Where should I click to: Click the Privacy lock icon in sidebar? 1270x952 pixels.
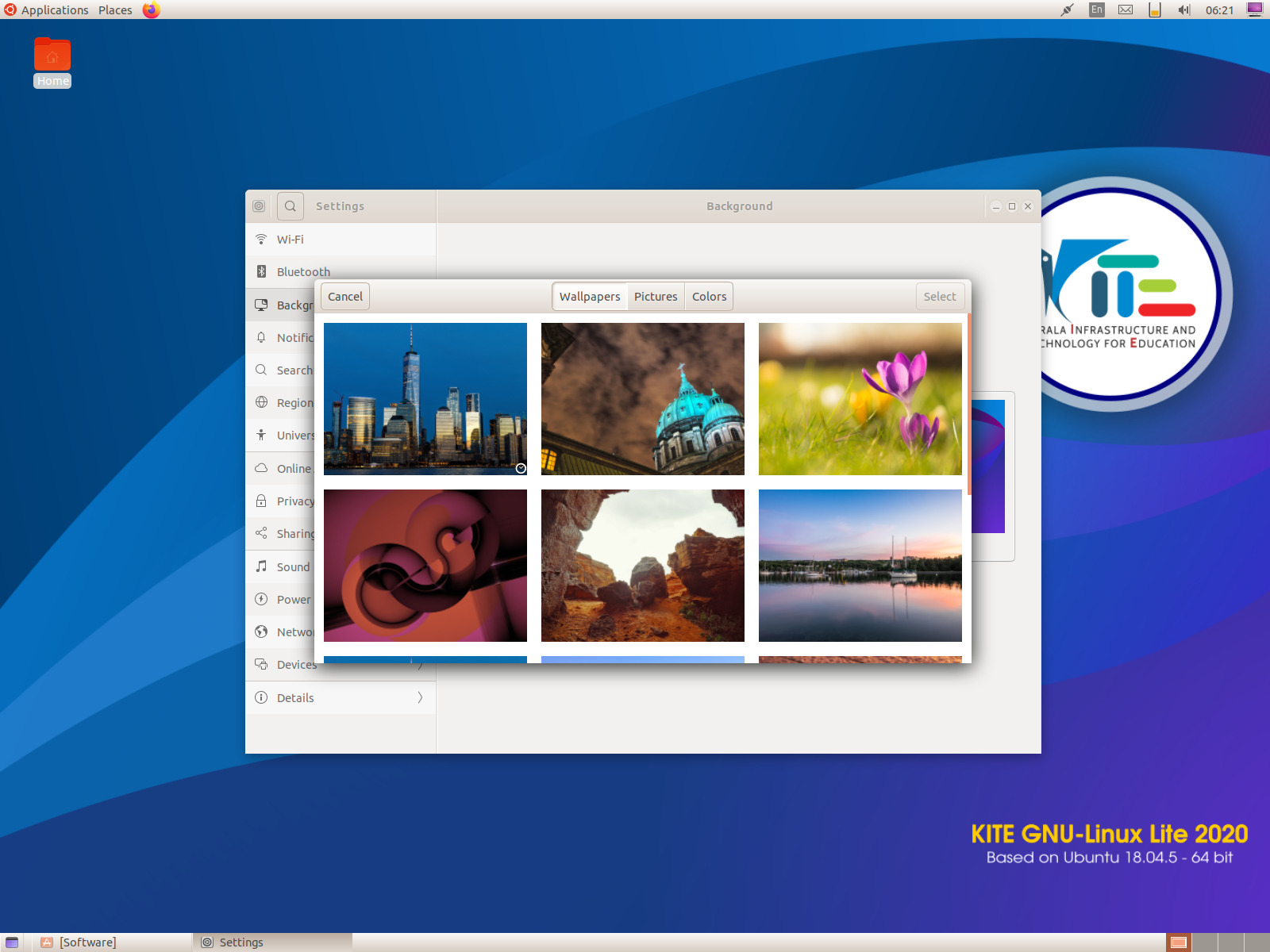coord(261,501)
